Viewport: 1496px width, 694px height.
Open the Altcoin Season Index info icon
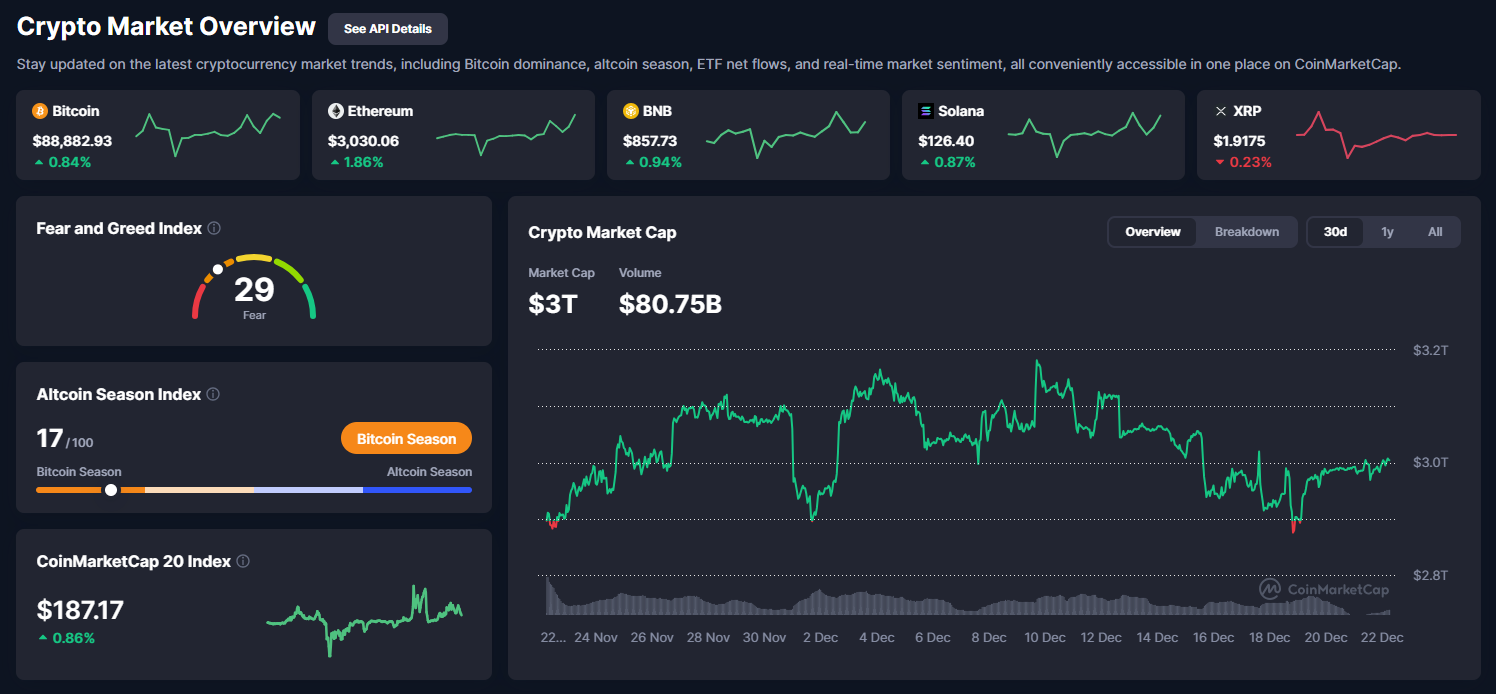click(213, 394)
